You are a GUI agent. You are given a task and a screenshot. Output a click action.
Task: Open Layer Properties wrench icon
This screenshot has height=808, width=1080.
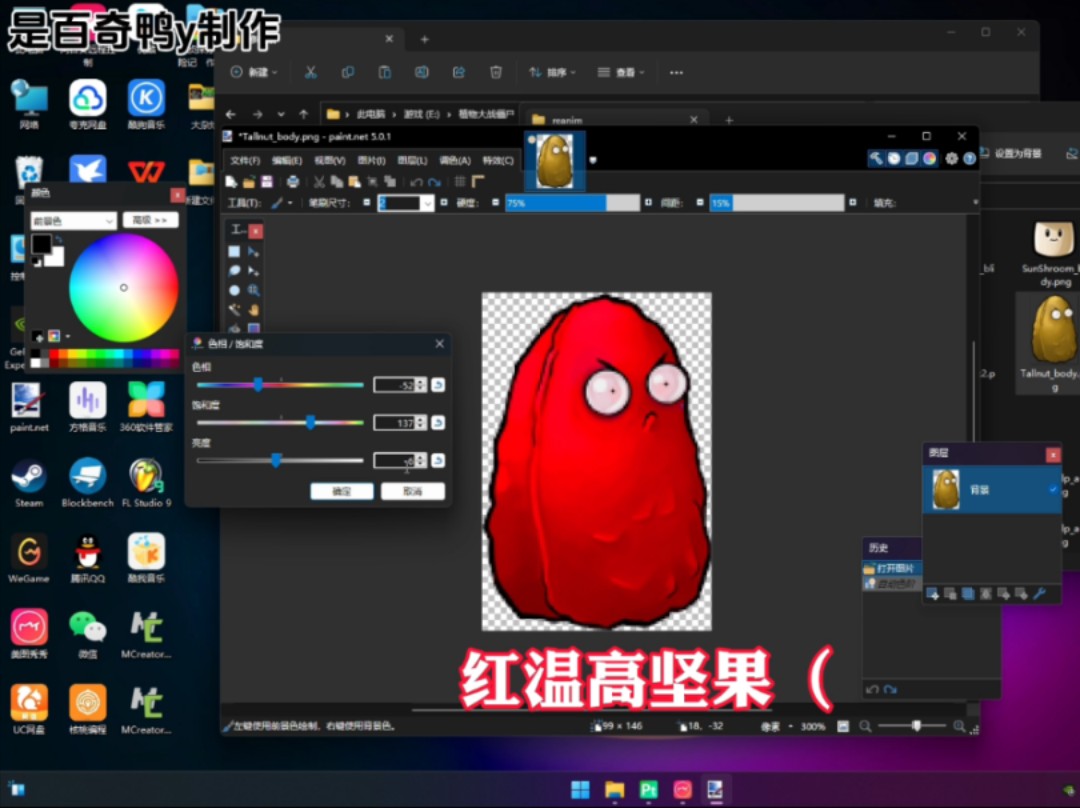(x=1039, y=594)
